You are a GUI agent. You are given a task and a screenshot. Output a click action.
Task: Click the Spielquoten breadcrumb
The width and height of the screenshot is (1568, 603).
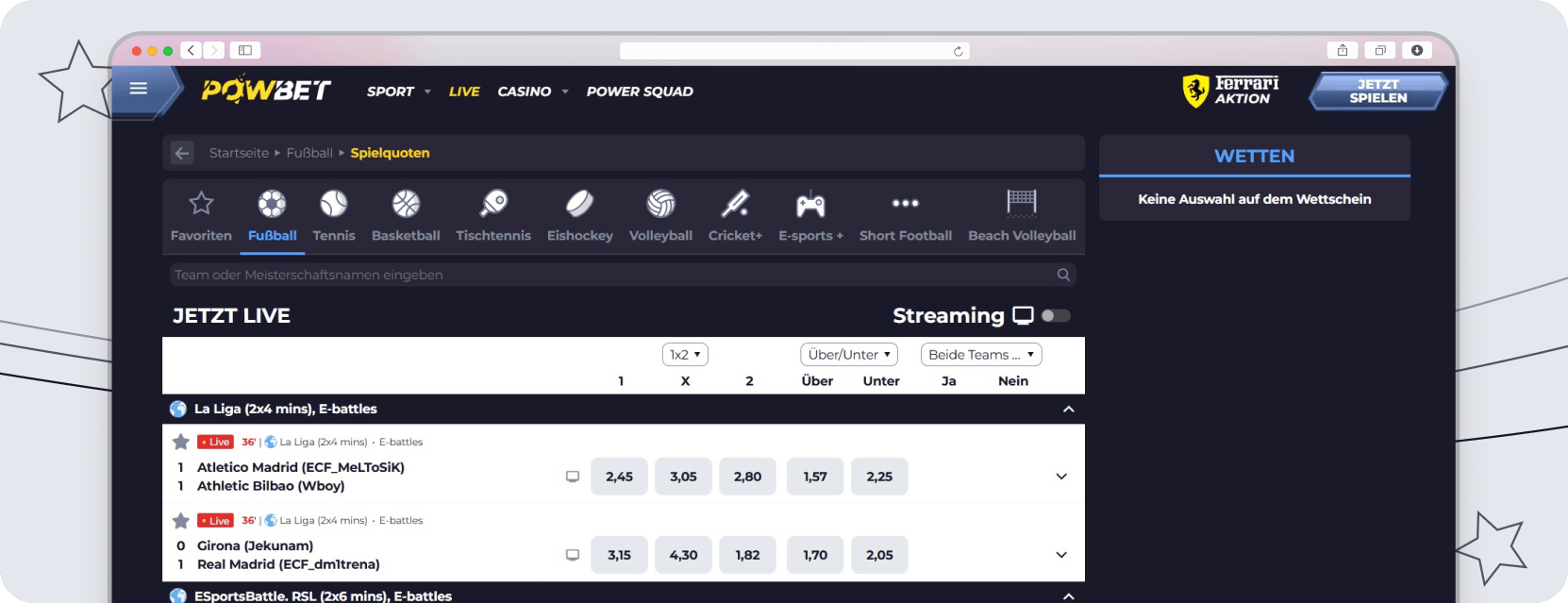(390, 153)
